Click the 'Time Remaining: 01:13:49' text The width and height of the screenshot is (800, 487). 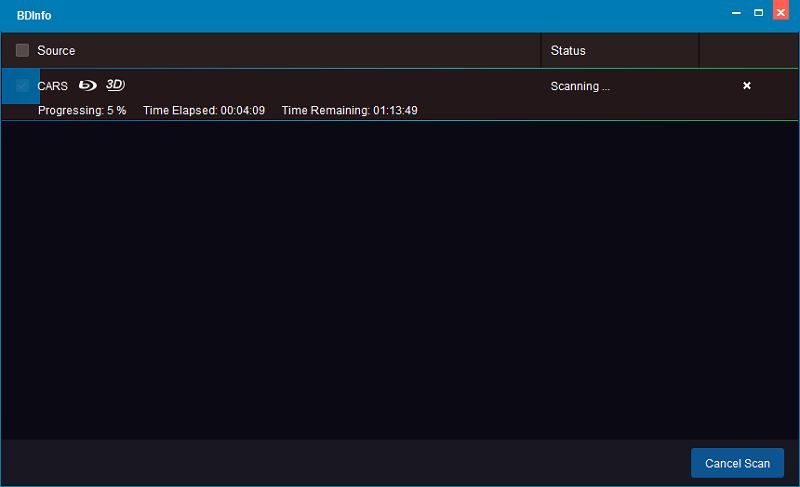pos(349,111)
